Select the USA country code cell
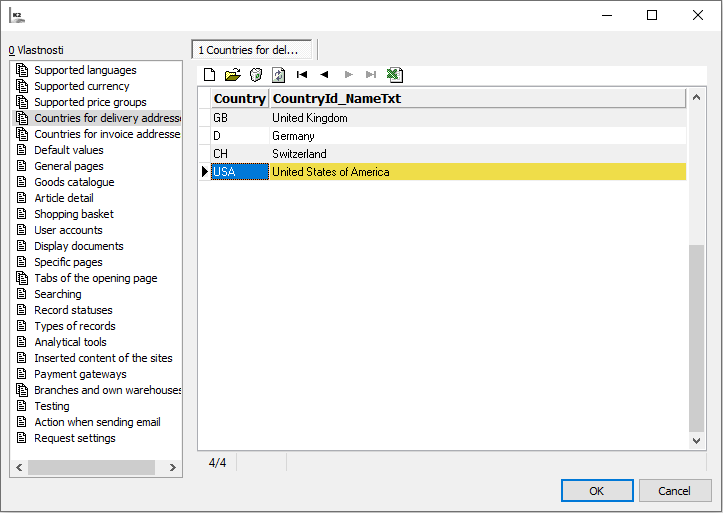The image size is (723, 513). (240, 171)
